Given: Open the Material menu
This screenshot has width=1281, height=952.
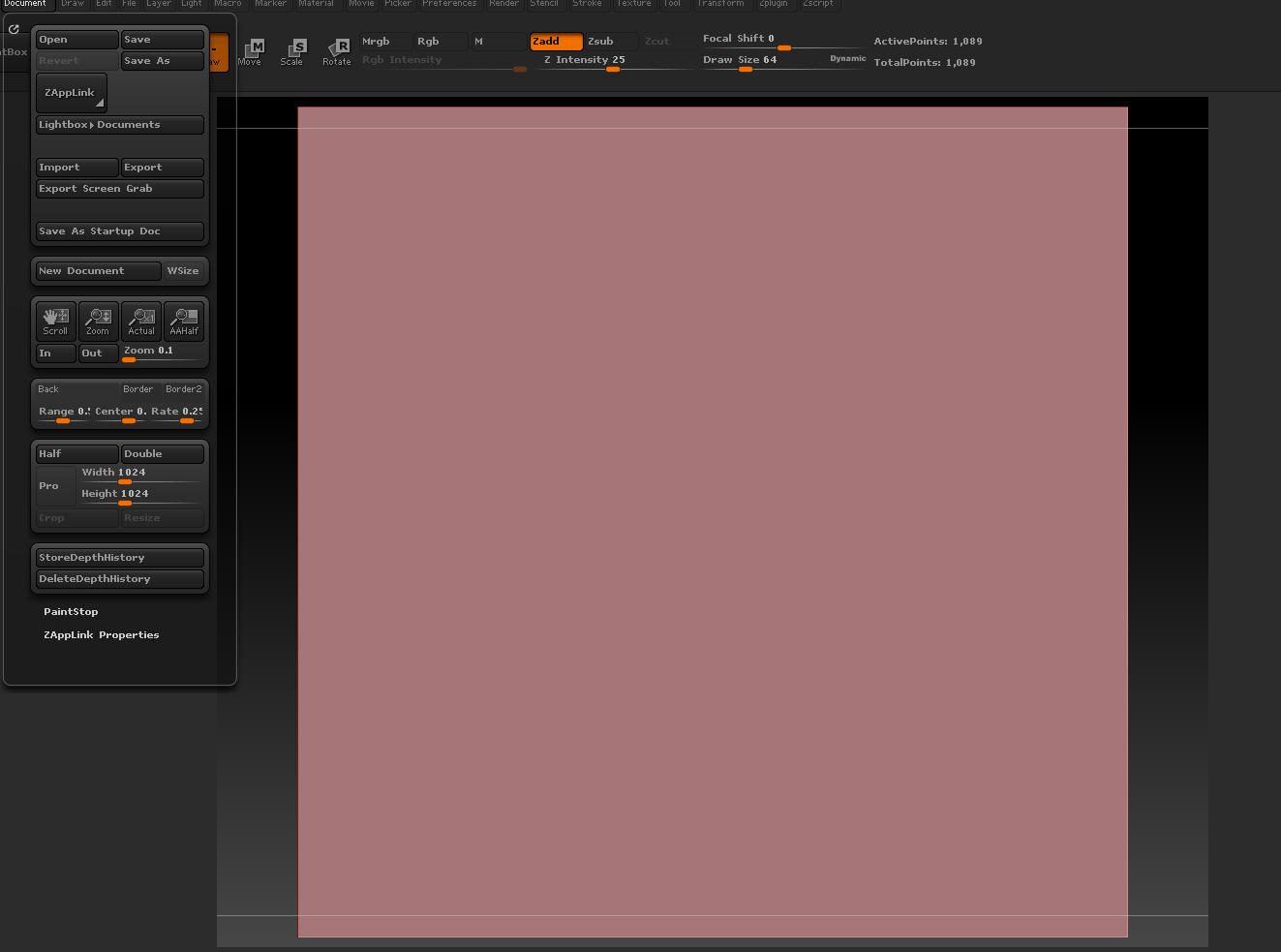Looking at the screenshot, I should [316, 4].
